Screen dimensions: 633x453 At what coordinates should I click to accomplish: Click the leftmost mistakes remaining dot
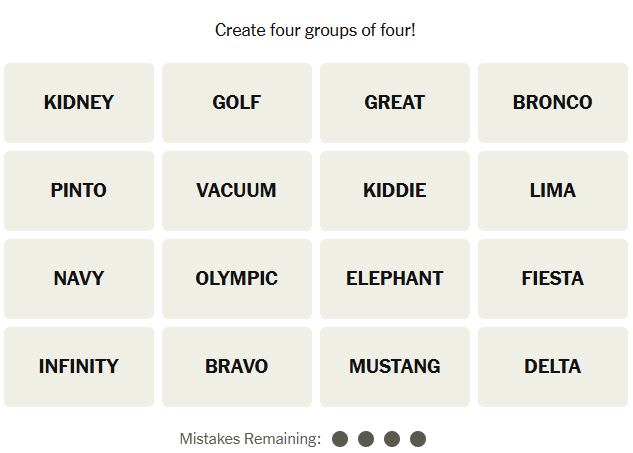pos(340,439)
